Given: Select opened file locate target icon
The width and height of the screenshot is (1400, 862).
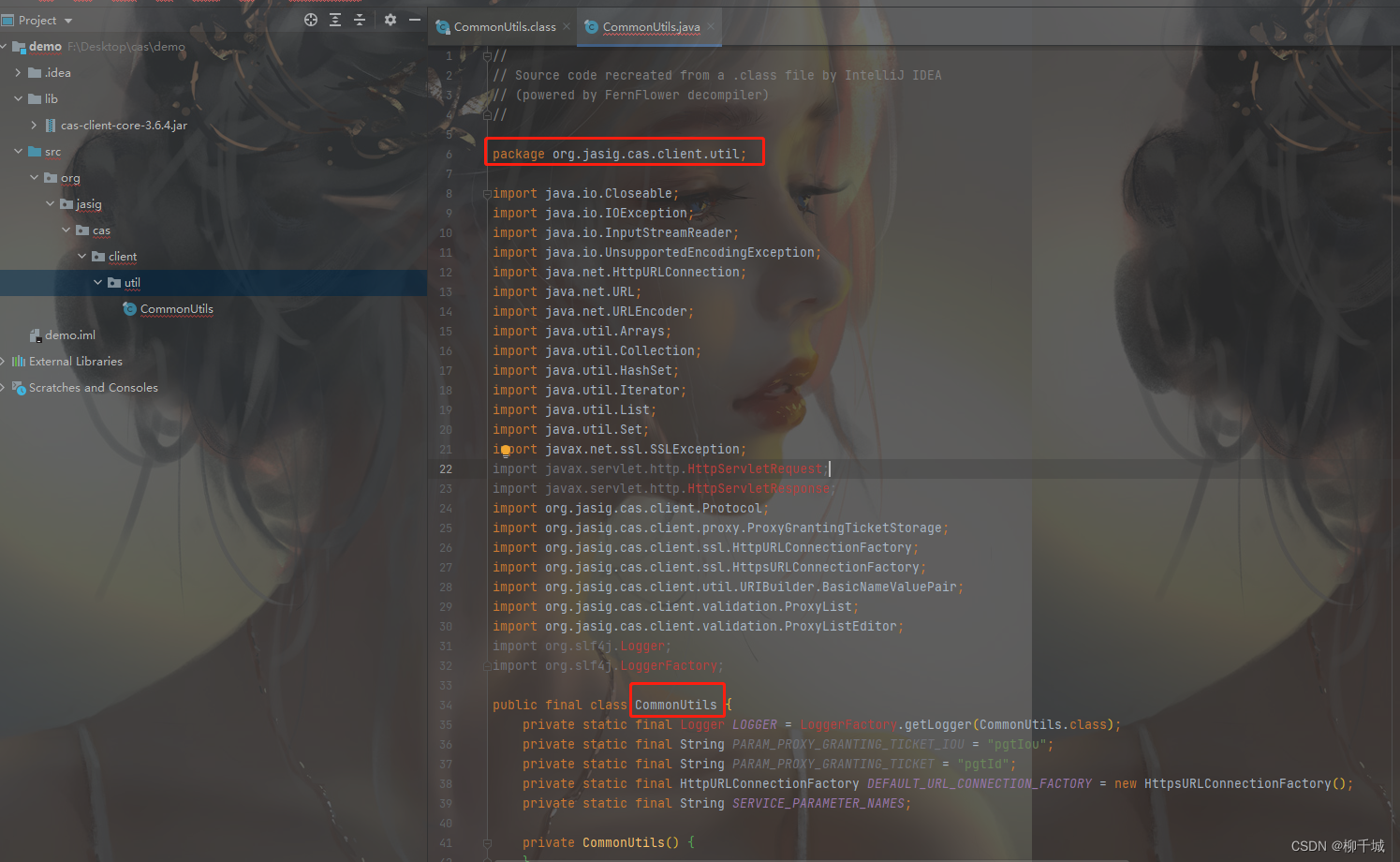Looking at the screenshot, I should 311,20.
